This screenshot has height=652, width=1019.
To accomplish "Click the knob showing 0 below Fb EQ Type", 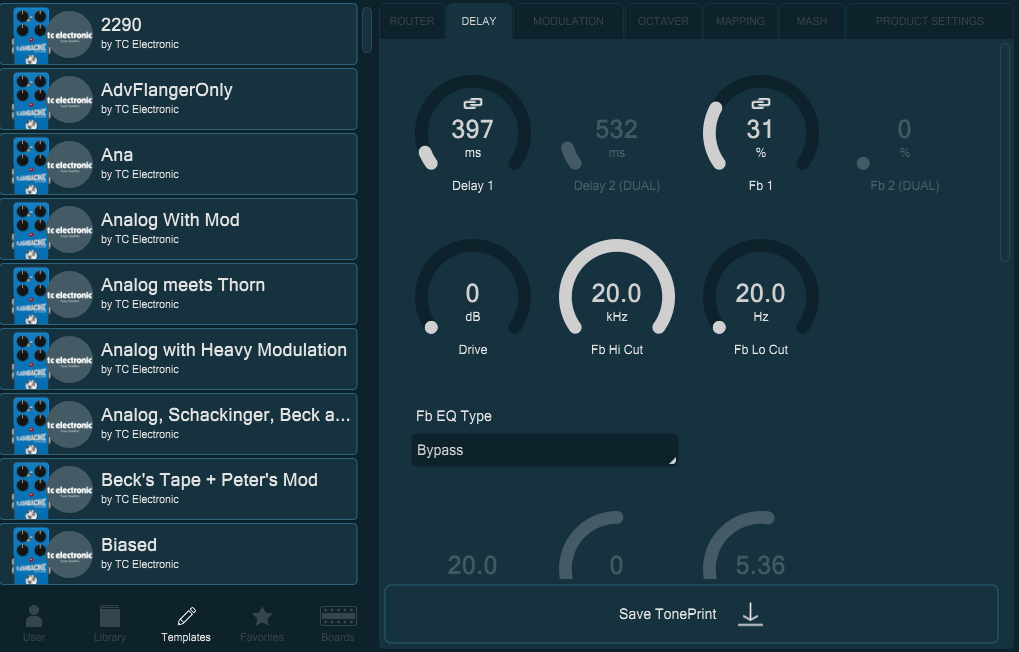I will [x=616, y=546].
